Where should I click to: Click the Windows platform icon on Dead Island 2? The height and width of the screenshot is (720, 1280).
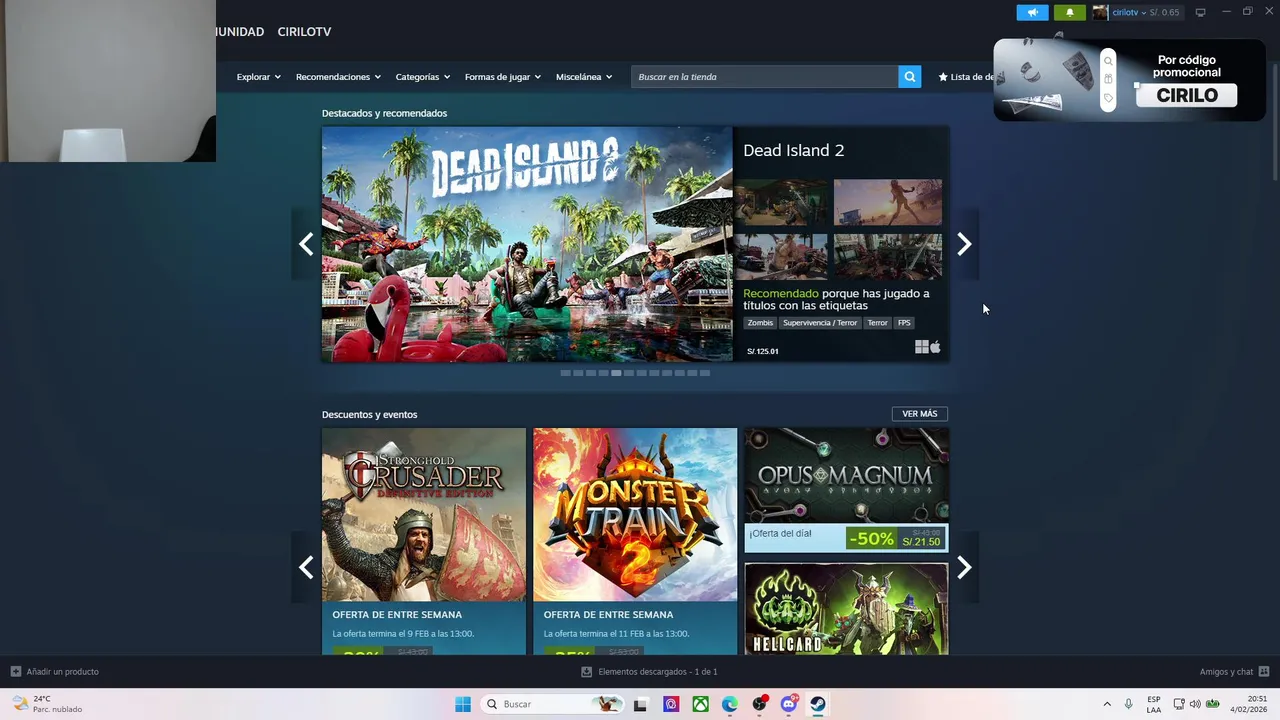tap(921, 347)
